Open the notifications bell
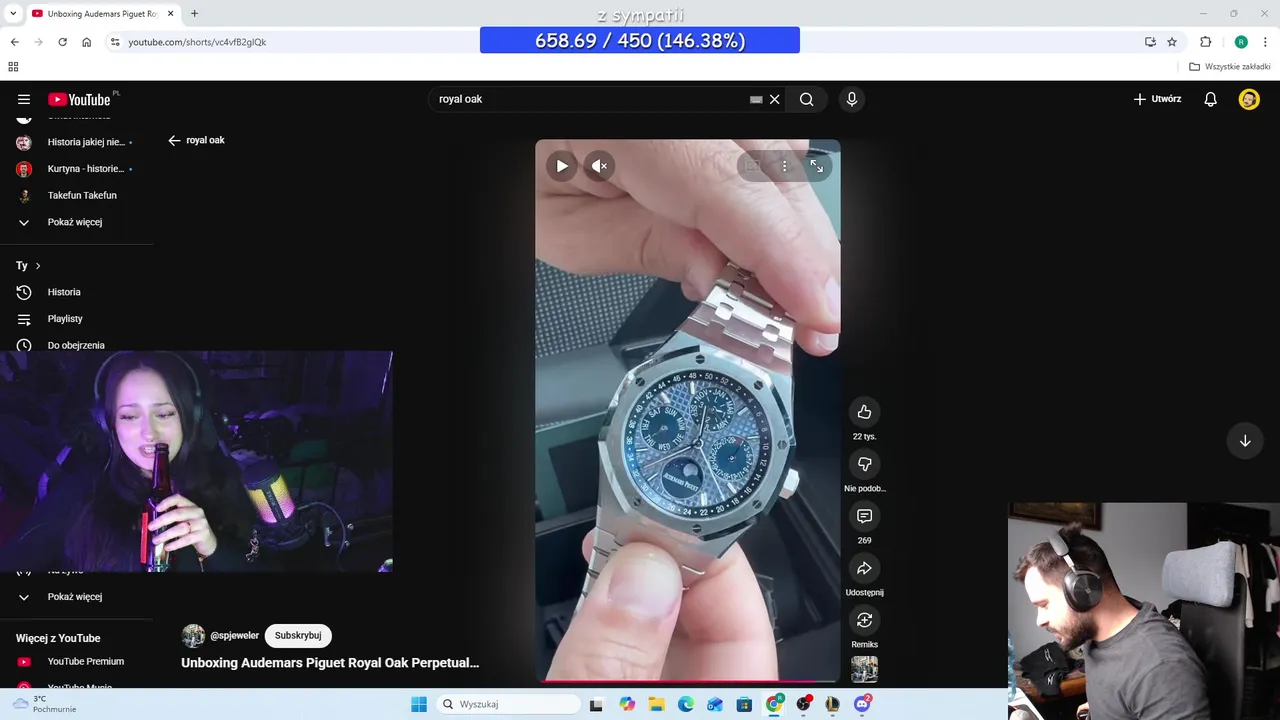 1210,99
